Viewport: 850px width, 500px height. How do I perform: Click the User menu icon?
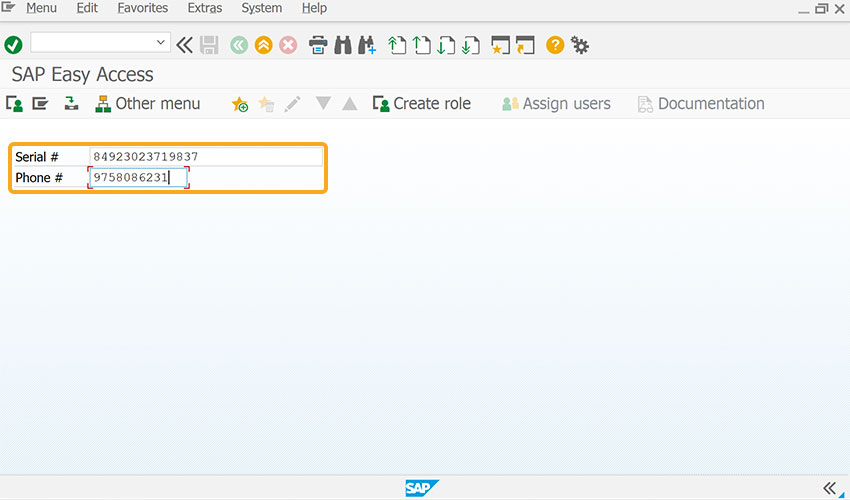tap(14, 104)
